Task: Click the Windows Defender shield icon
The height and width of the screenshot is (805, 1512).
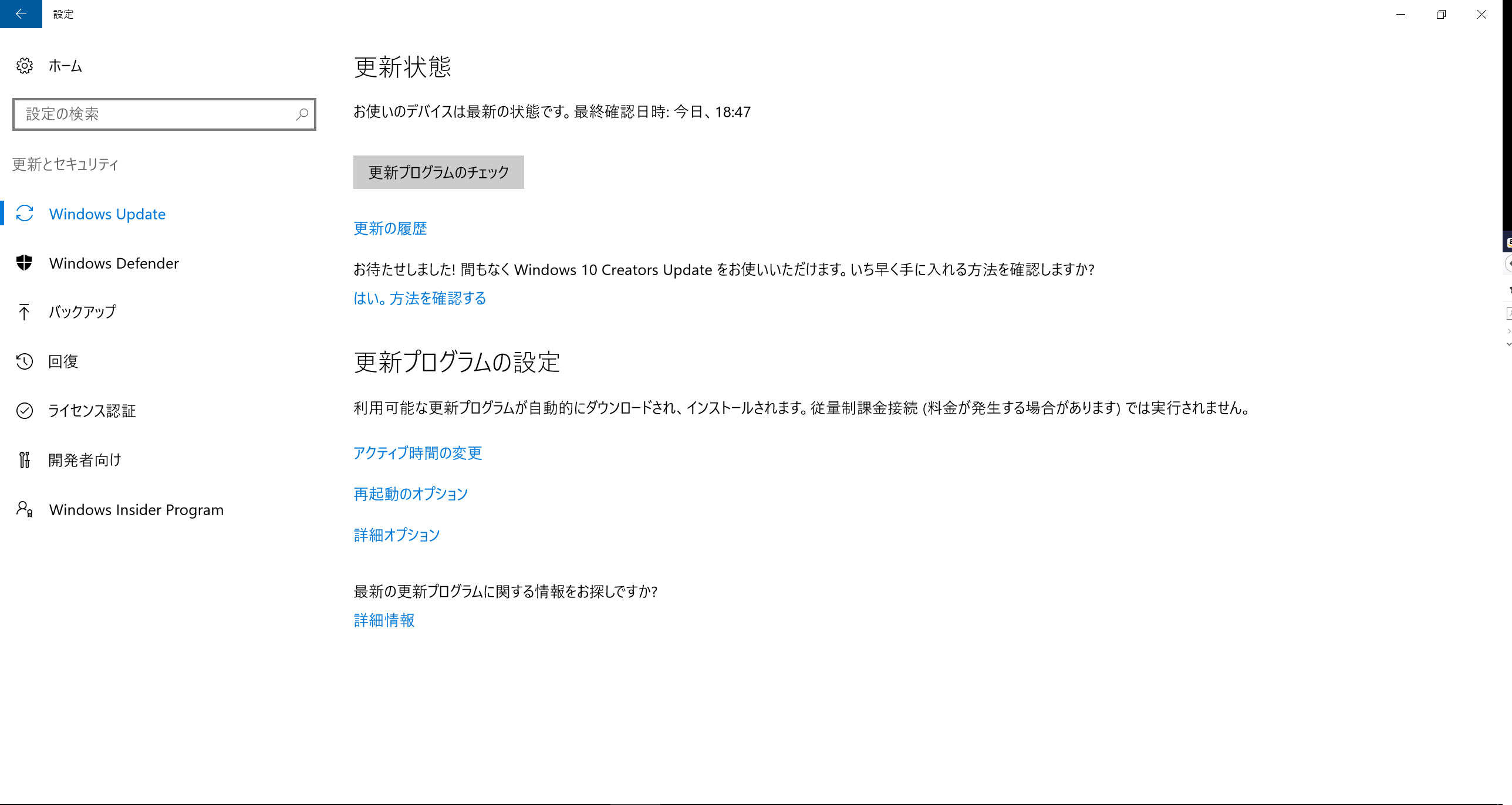Action: click(25, 263)
